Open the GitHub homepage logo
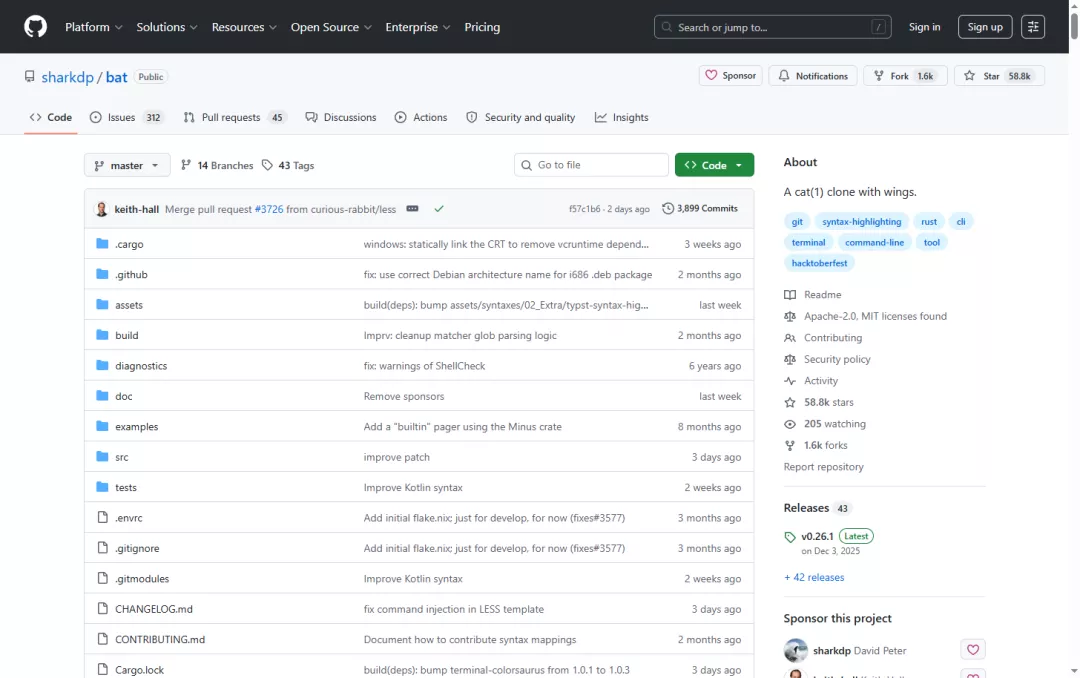 (35, 27)
